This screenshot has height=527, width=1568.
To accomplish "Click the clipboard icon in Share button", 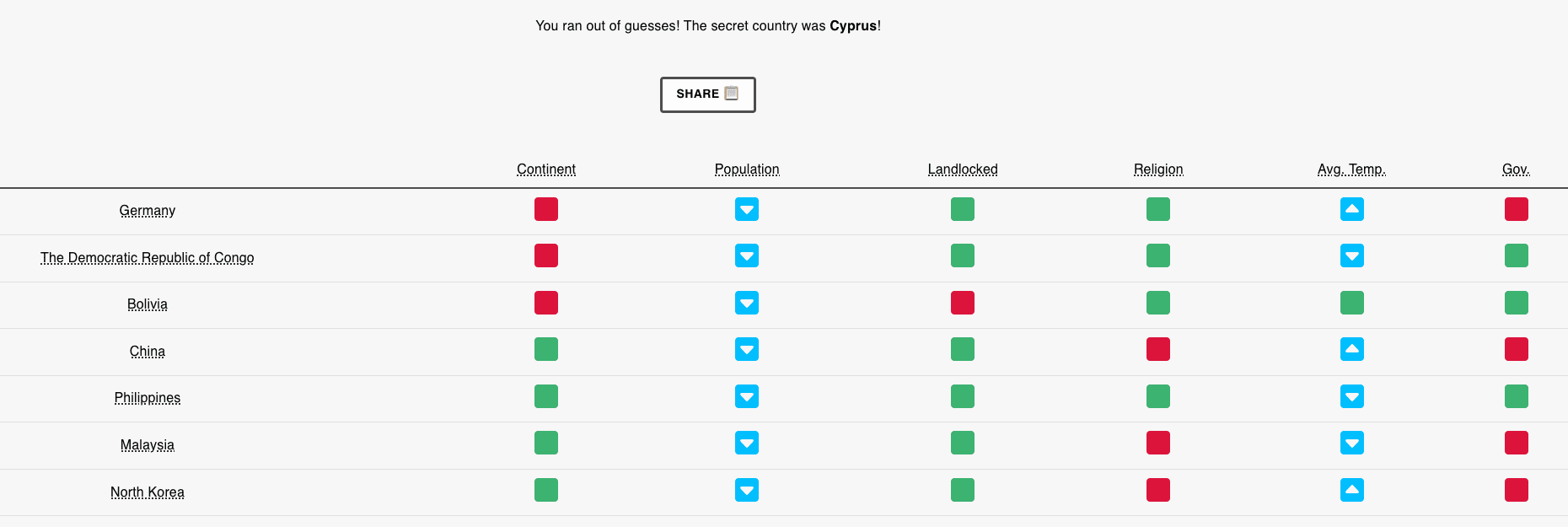I will pos(732,94).
